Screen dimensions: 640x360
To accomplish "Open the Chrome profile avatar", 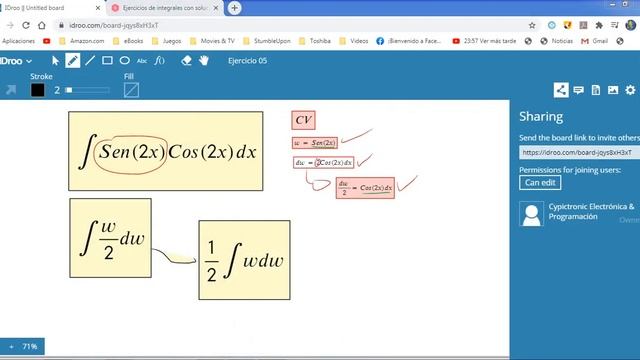I will click(x=631, y=25).
